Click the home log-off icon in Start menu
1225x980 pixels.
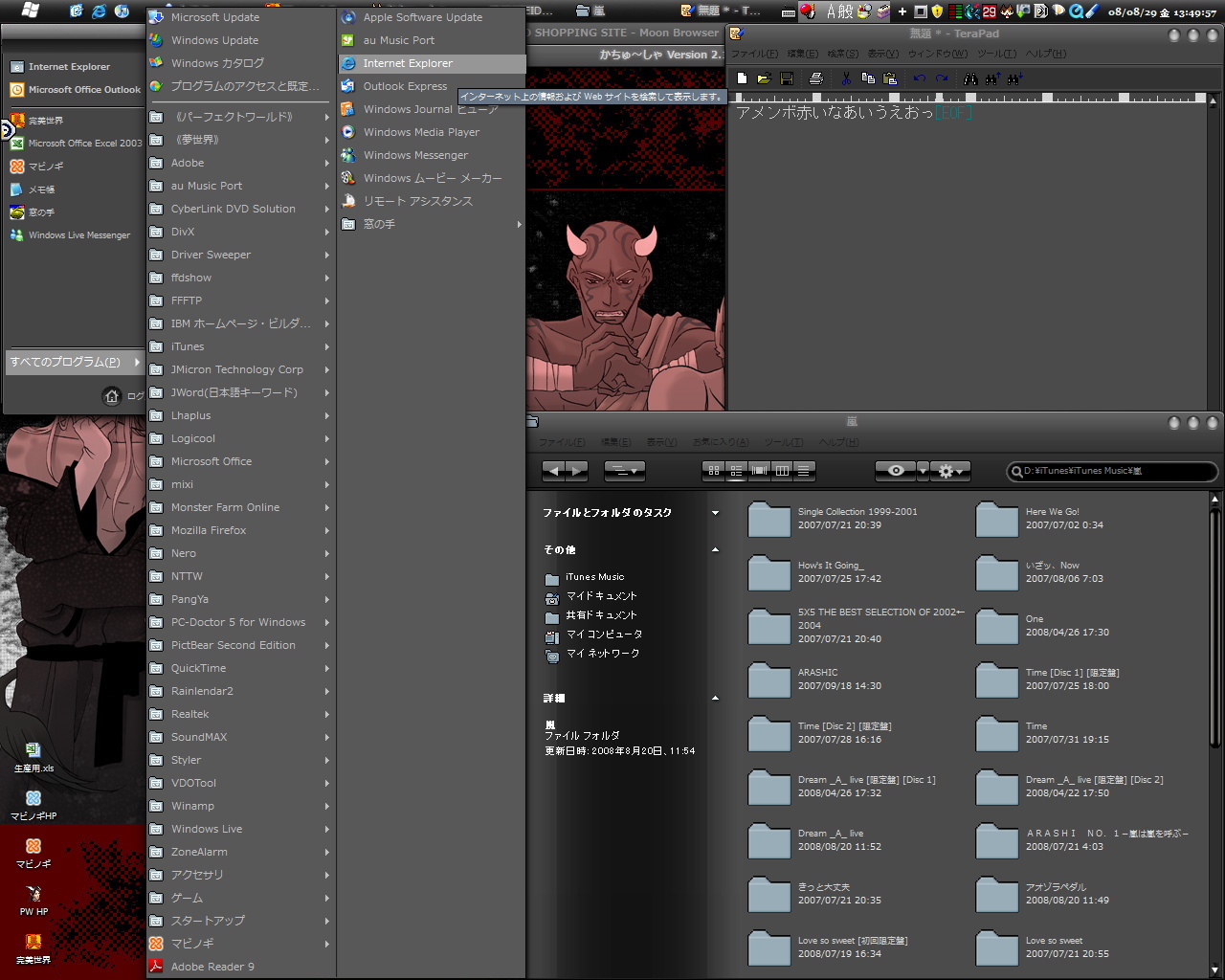(112, 396)
